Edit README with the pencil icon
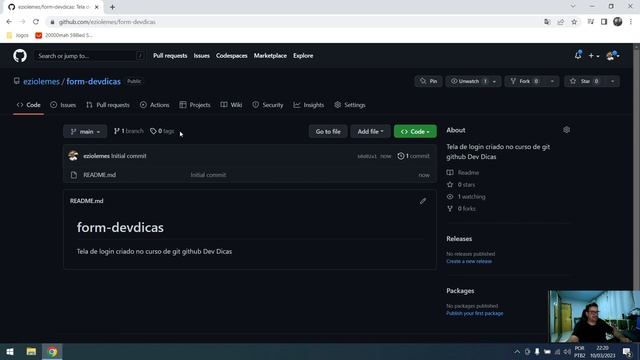Screen dimensions: 640x360 [x=423, y=201]
